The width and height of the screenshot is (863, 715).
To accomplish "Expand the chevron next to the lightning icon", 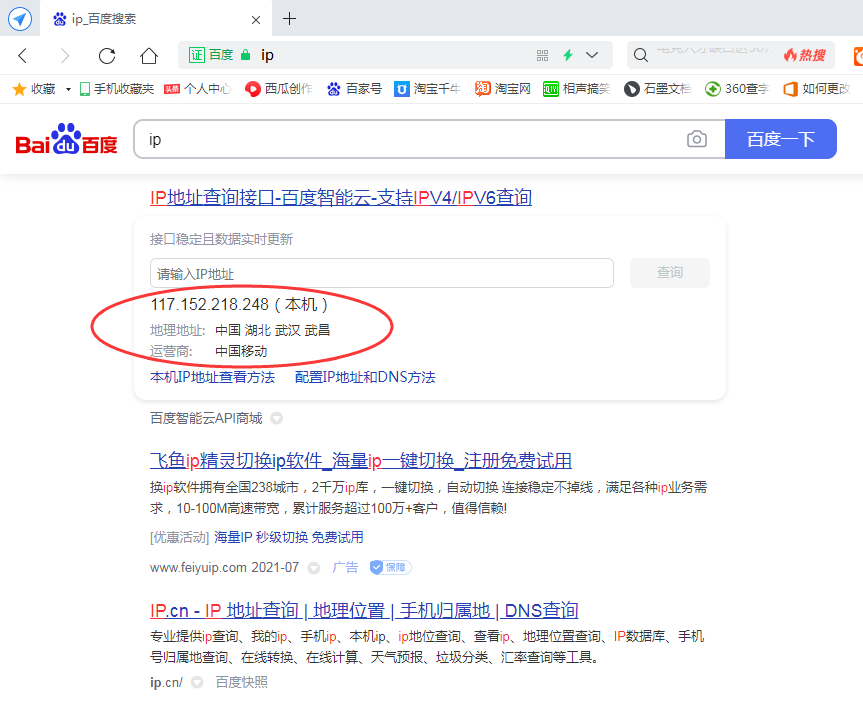I will point(590,55).
